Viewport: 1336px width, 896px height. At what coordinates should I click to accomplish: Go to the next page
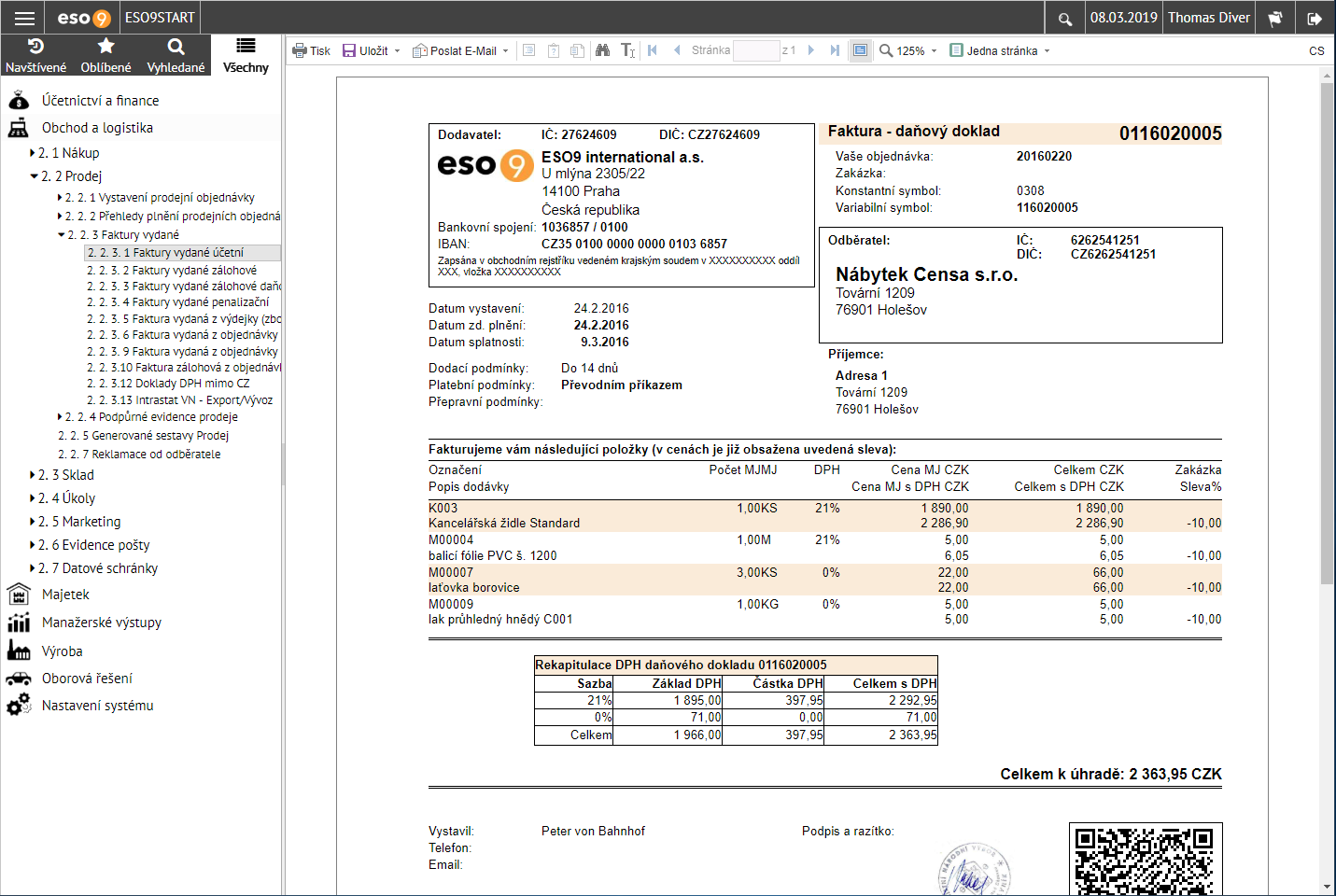pos(811,50)
